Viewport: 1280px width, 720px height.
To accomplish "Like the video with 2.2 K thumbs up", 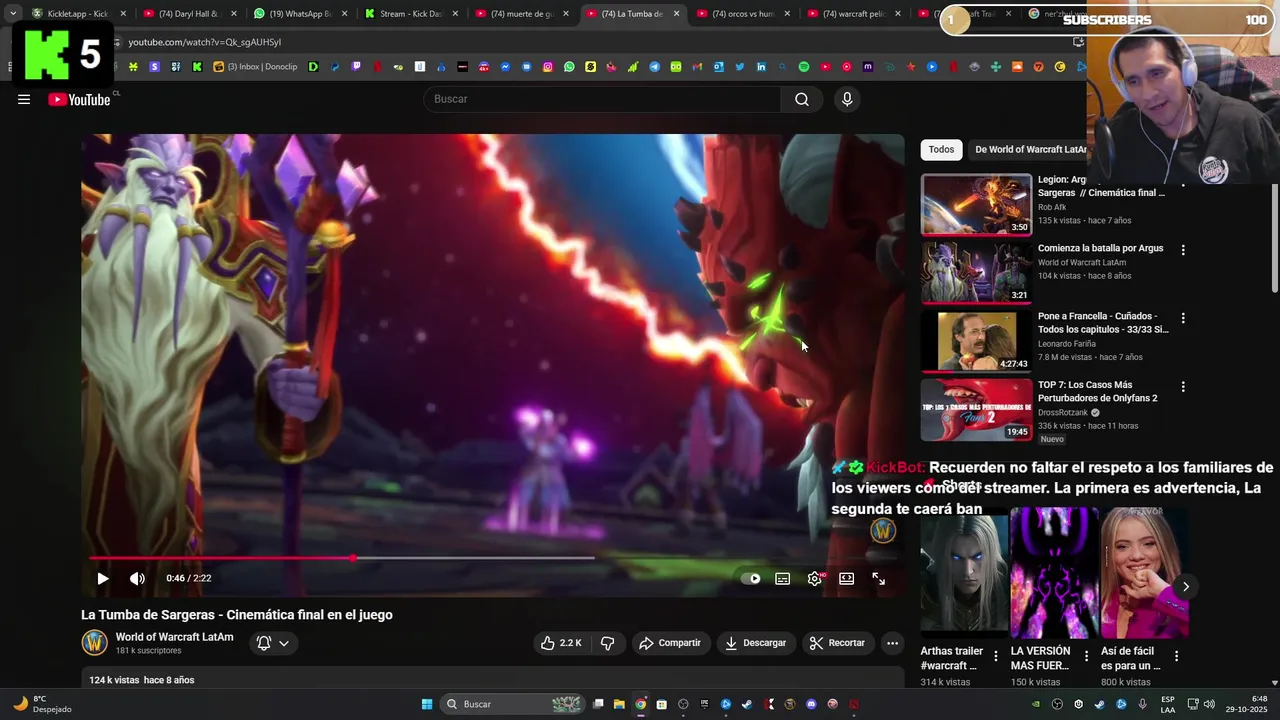I will [561, 643].
